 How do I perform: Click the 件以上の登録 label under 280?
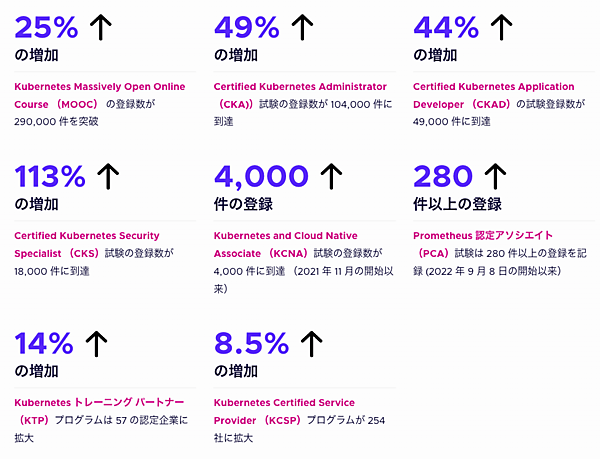457,204
